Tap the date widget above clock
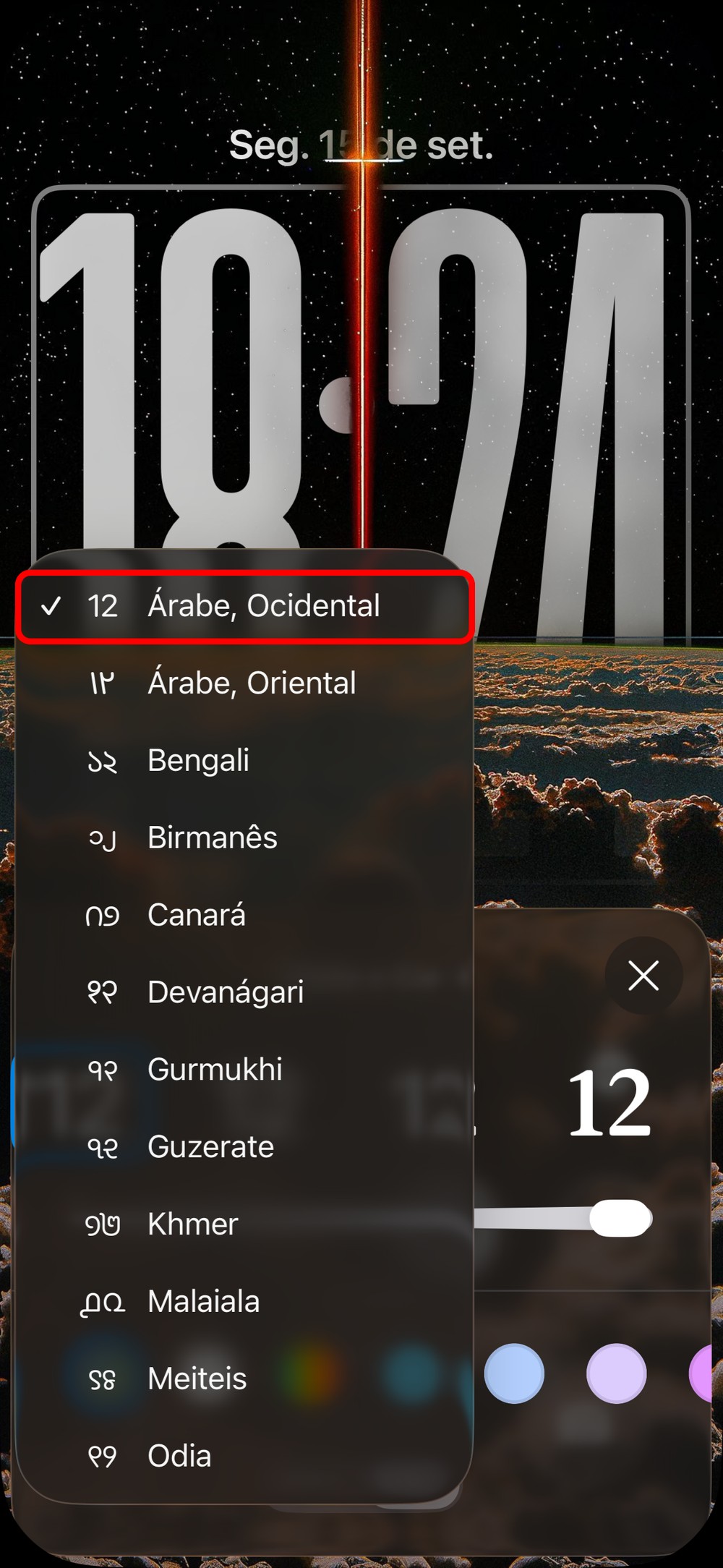This screenshot has height=1568, width=723. coord(361,145)
